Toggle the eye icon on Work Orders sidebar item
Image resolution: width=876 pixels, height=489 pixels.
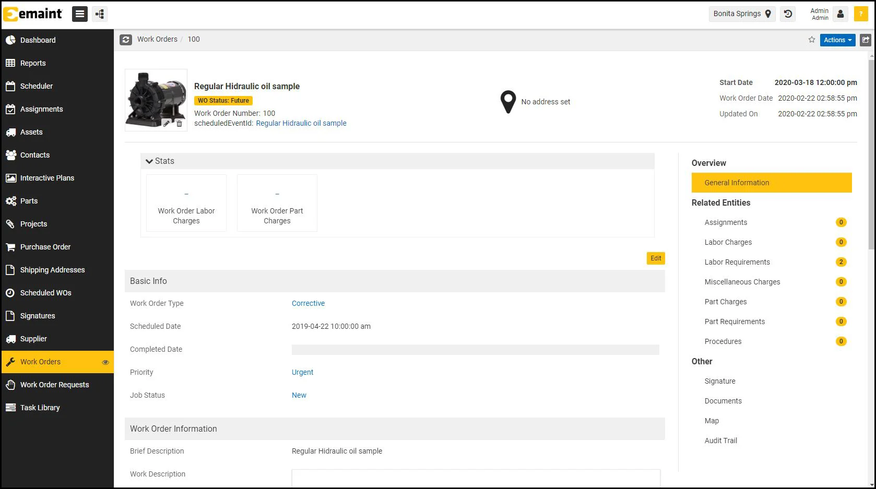pos(105,362)
